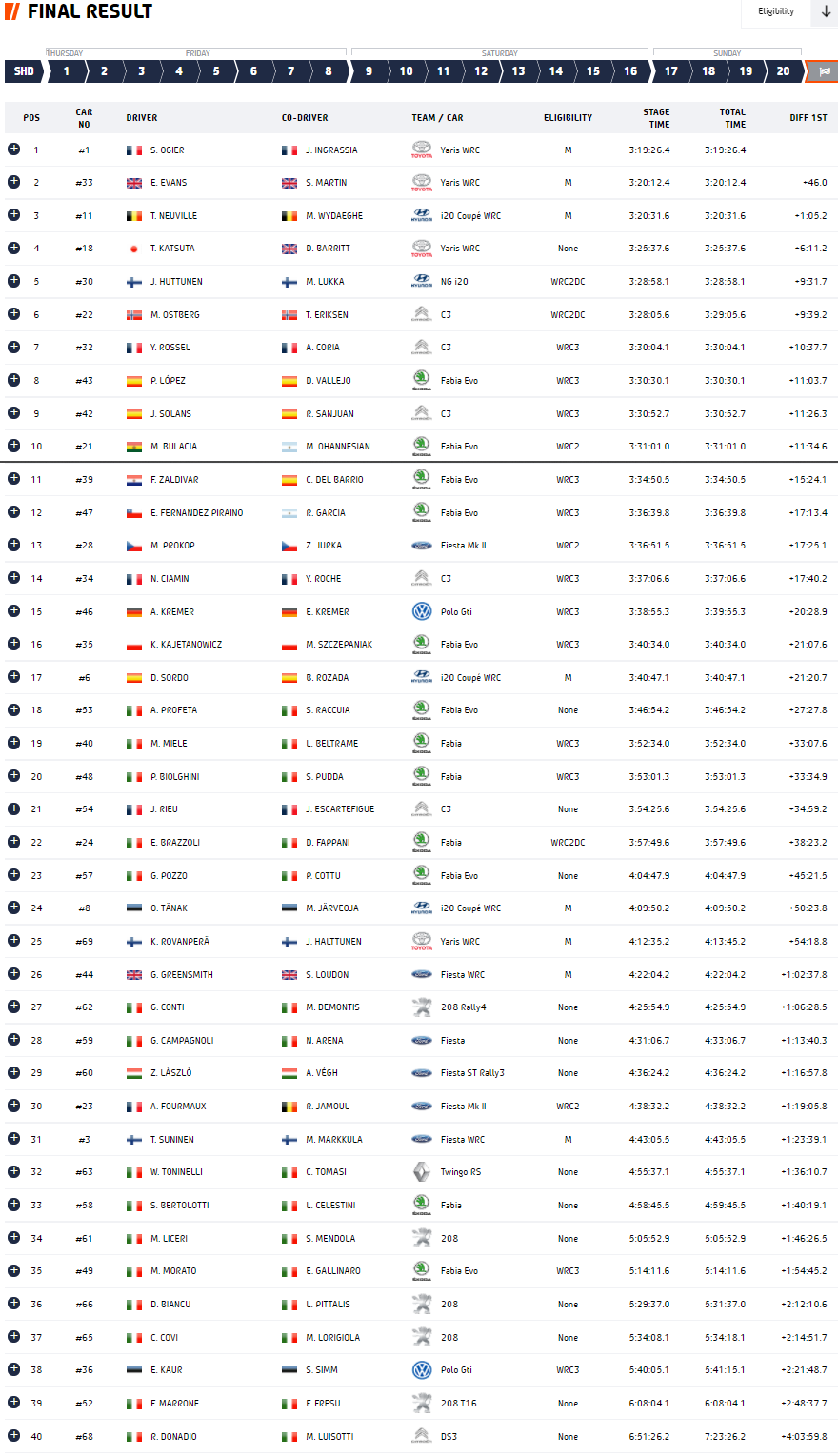The height and width of the screenshot is (1456, 838).
Task: Select stage 9 in the Saturday stages
Action: 369,70
